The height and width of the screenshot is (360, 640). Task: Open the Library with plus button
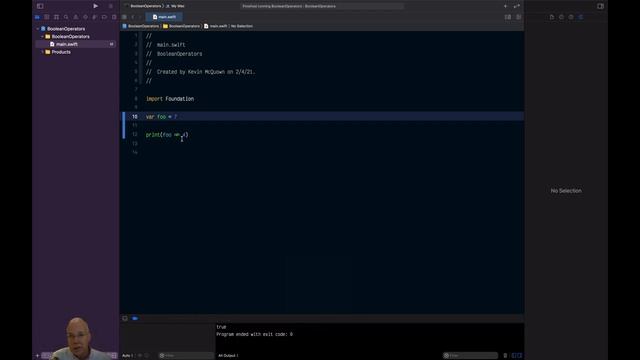[505, 6]
